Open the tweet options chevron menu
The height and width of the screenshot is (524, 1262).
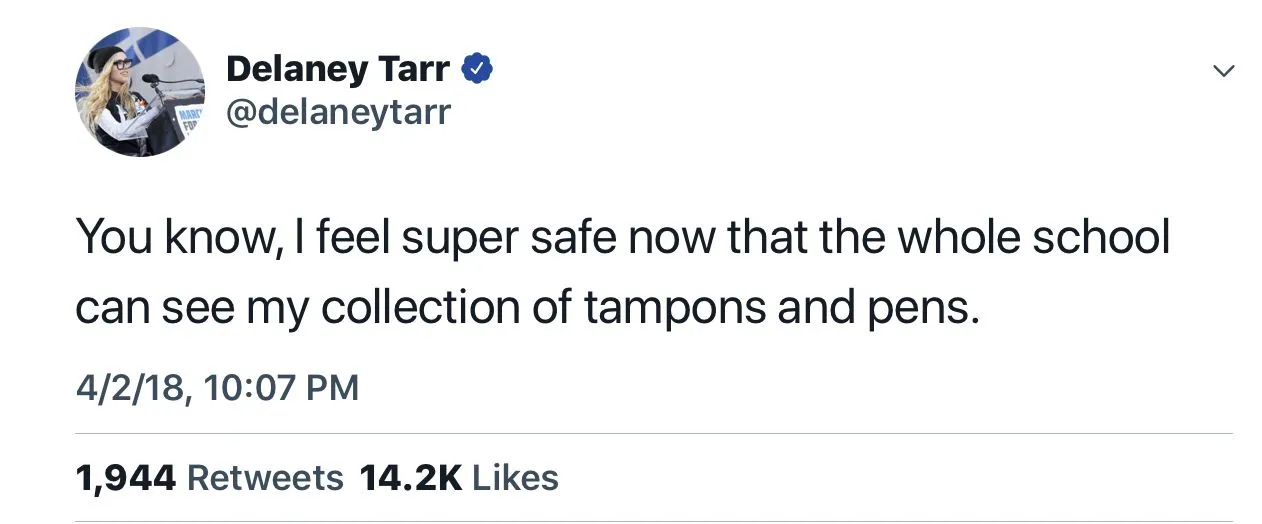click(1223, 71)
